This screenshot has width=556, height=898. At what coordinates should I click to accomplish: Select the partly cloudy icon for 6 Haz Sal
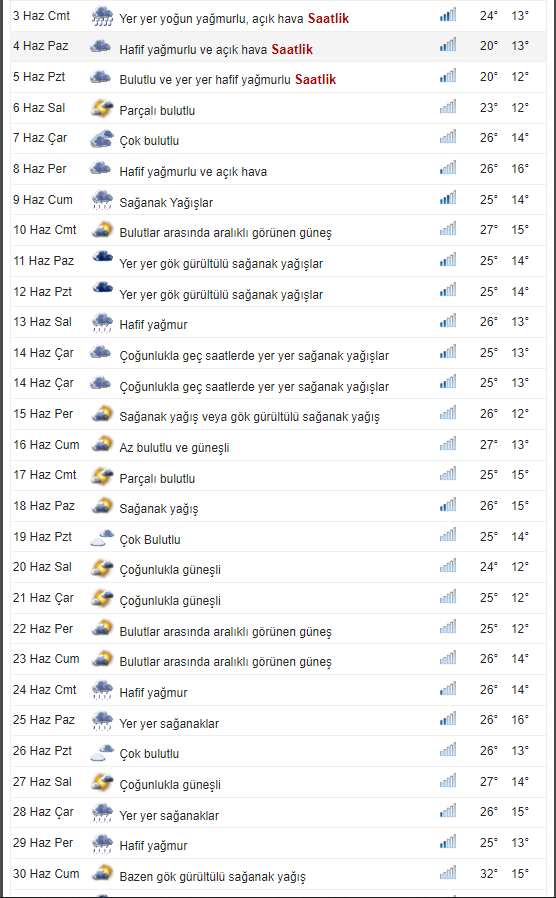point(102,108)
